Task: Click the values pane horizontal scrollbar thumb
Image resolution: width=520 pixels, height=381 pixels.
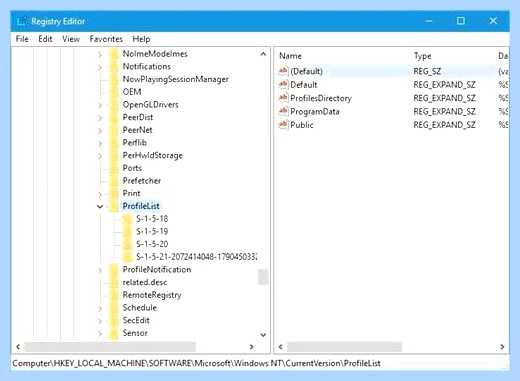Action: coord(344,347)
